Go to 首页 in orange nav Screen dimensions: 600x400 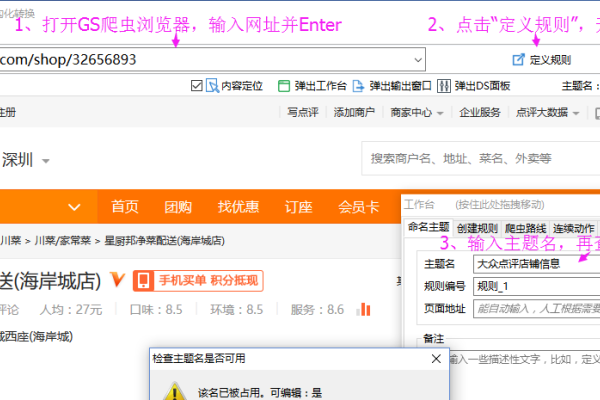point(125,207)
